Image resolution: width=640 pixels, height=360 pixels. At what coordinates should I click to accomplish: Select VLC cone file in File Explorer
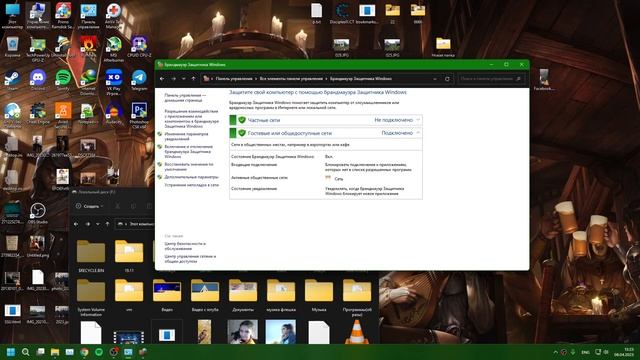357,332
